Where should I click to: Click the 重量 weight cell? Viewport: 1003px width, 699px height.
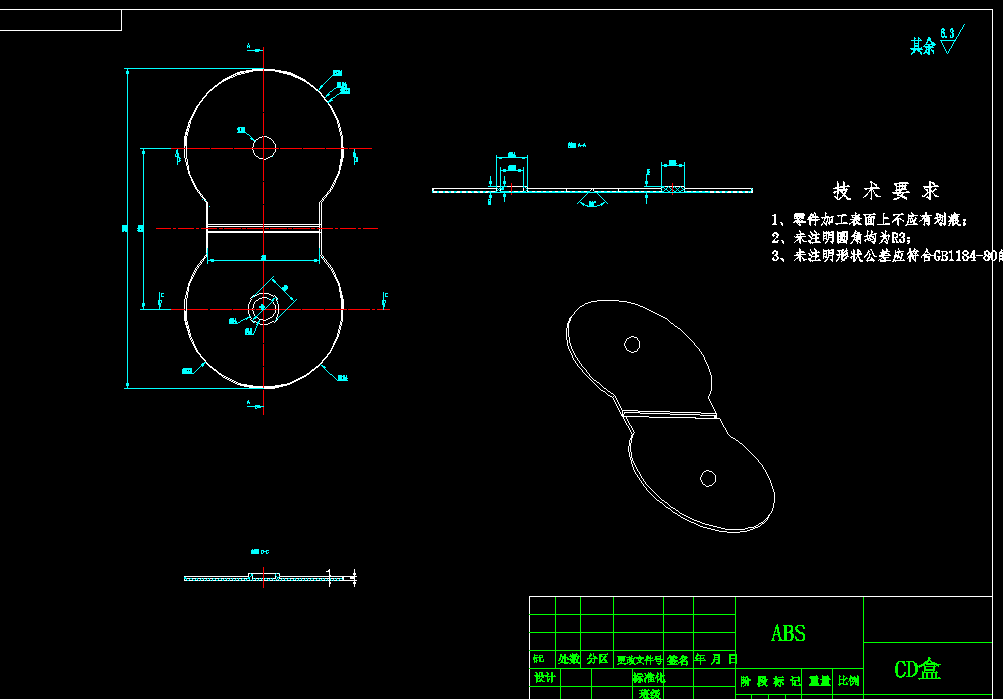point(819,680)
